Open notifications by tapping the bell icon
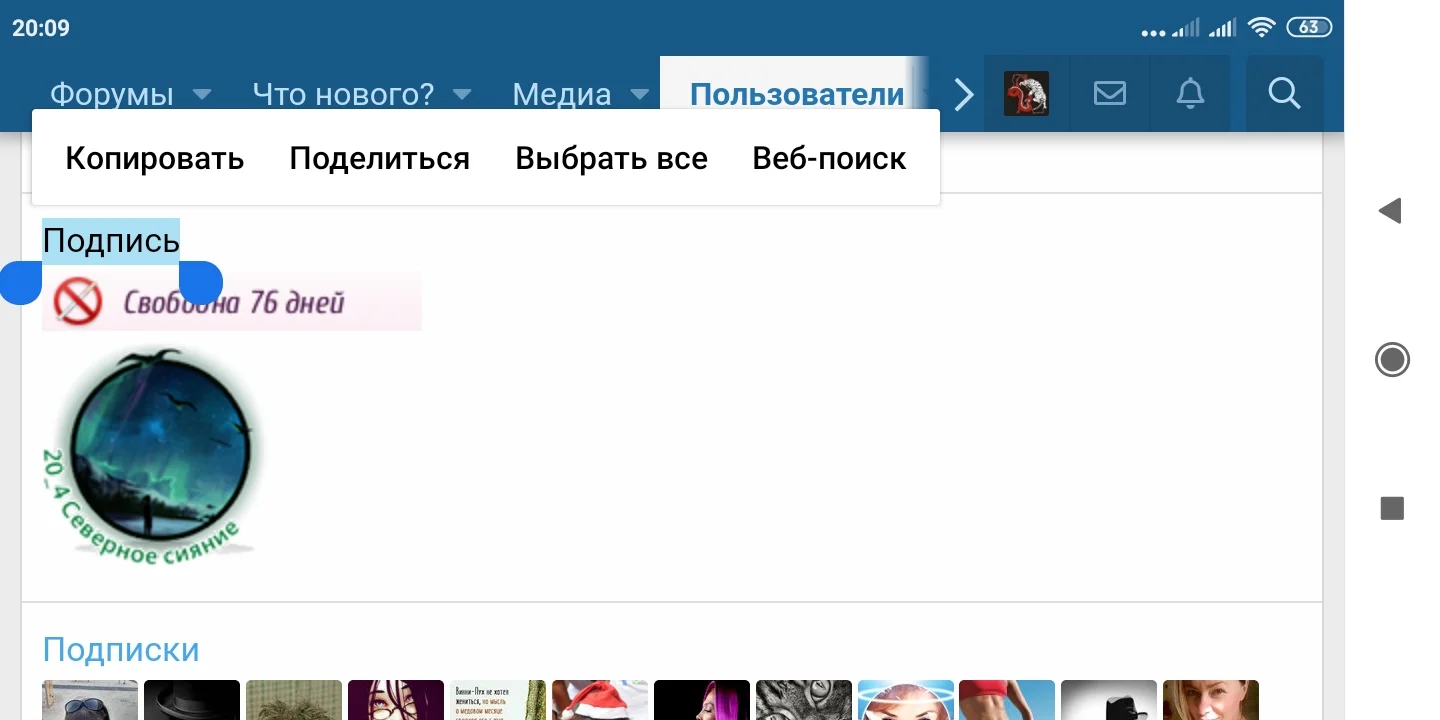The image size is (1440, 720). 1190,93
